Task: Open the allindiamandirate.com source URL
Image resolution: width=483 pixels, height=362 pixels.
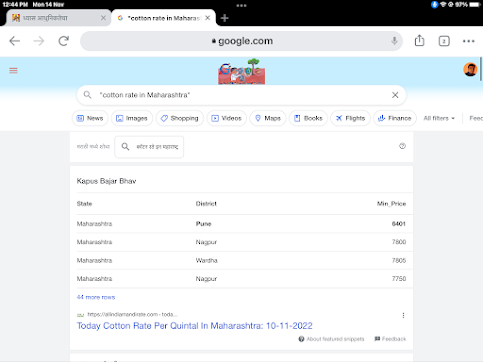Action: tap(132, 314)
